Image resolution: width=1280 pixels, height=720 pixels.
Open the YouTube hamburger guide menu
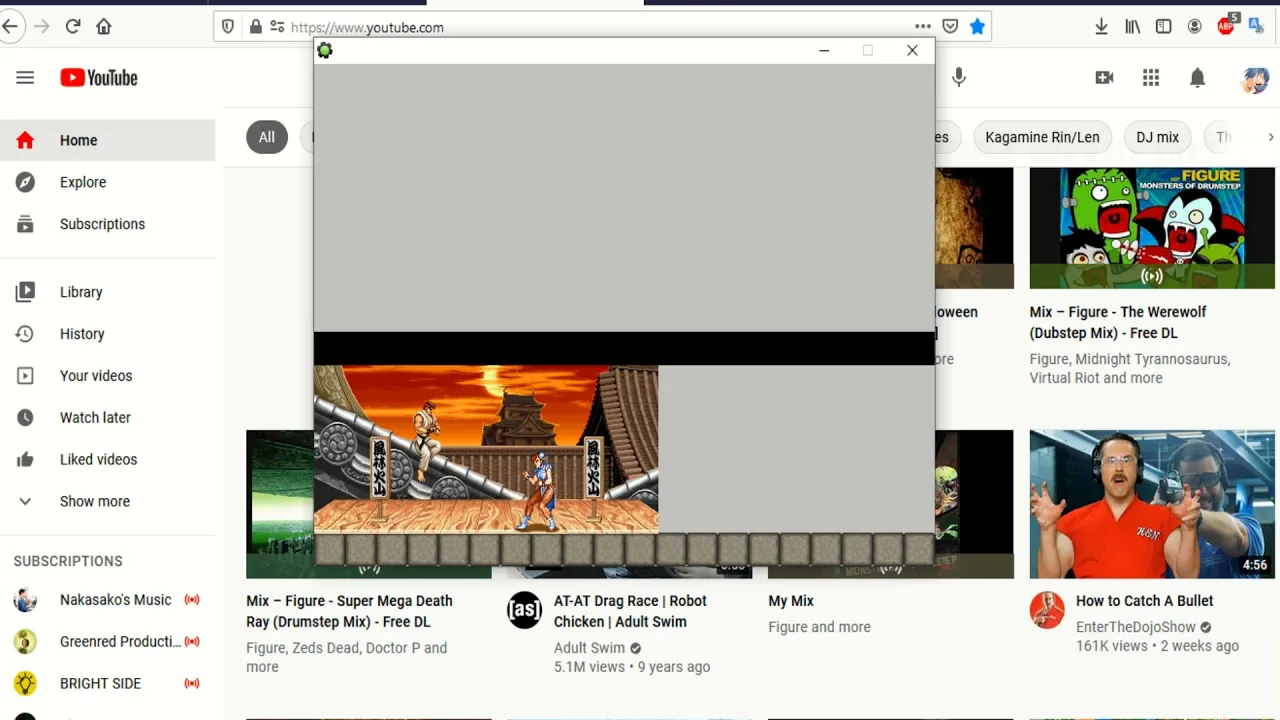point(25,78)
